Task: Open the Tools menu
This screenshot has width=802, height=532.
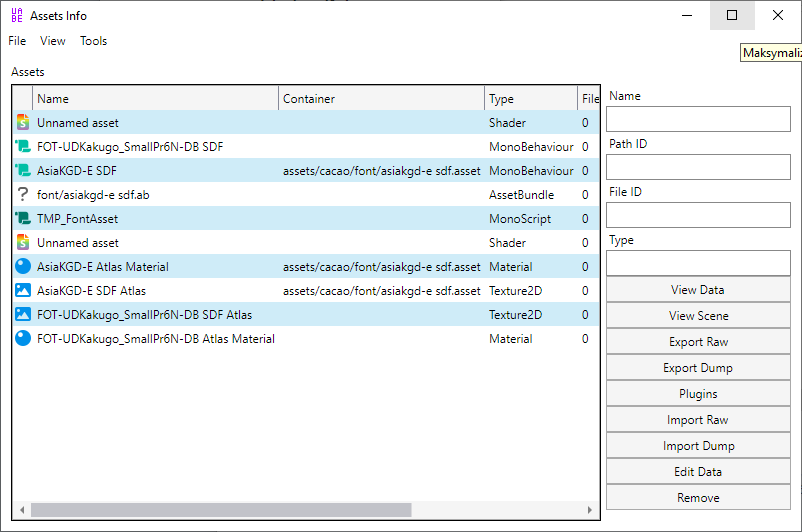Action: coord(94,41)
